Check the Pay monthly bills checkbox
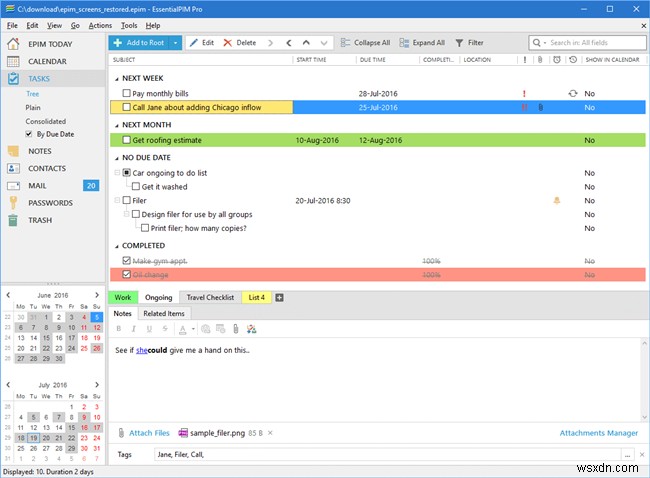 (126, 93)
